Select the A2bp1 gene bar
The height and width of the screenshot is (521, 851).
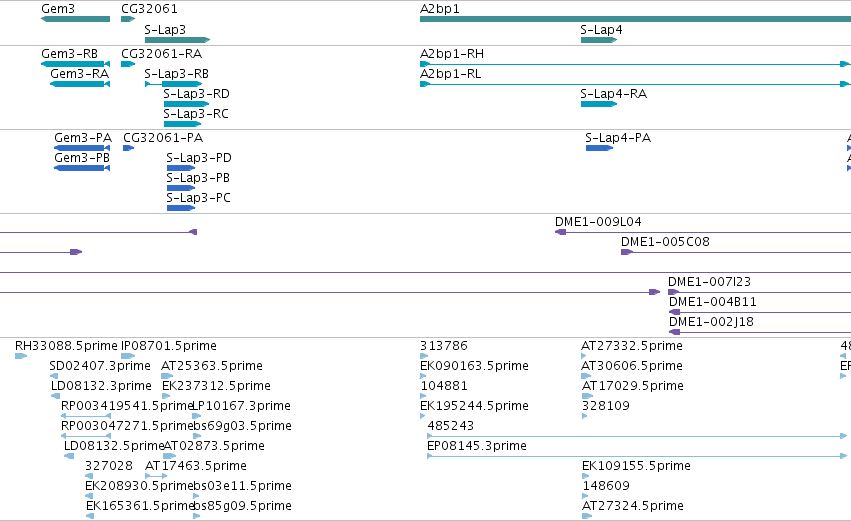point(636,19)
